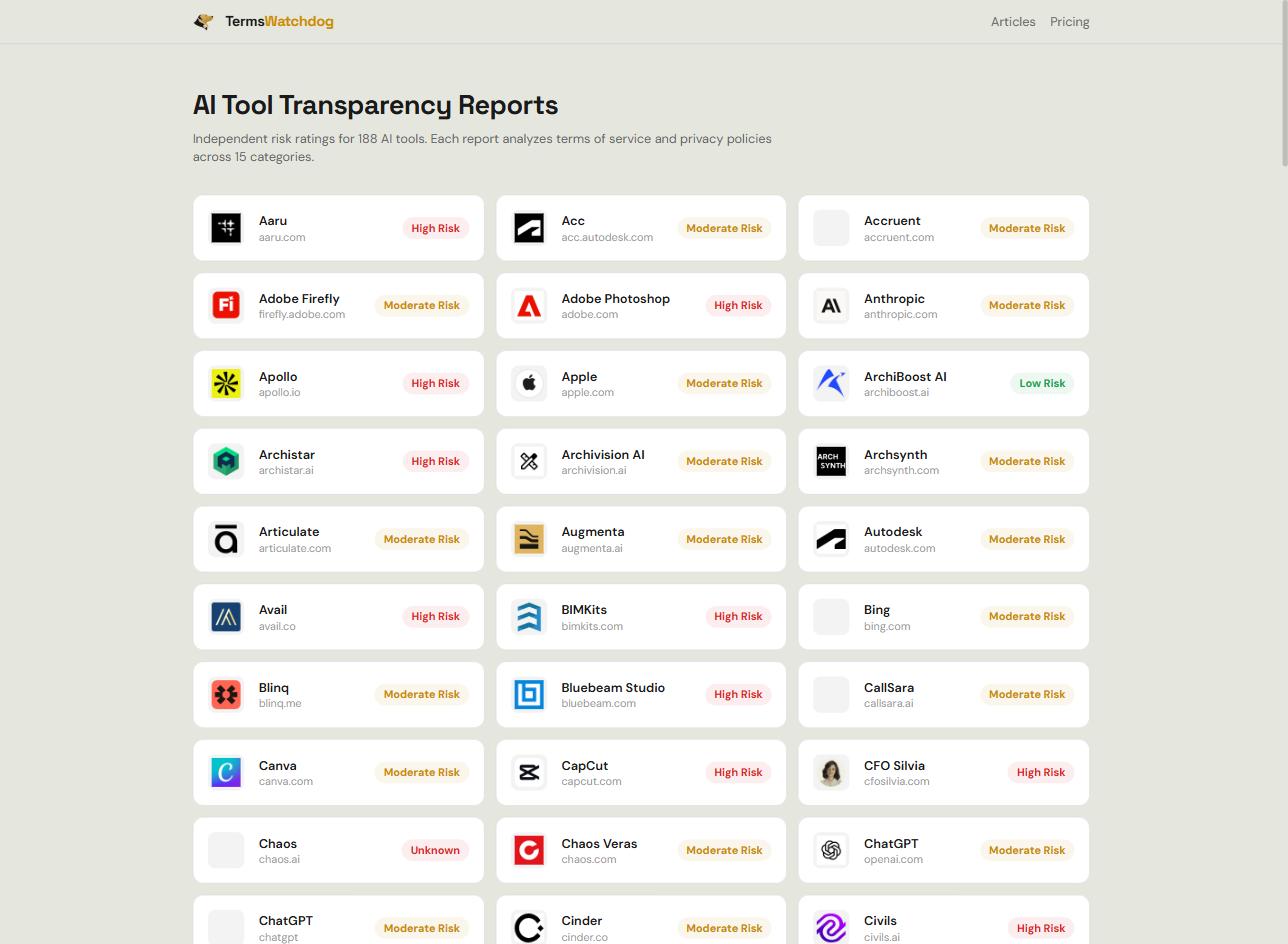Click the apple.com domain text
Image resolution: width=1288 pixels, height=944 pixels.
pos(588,392)
